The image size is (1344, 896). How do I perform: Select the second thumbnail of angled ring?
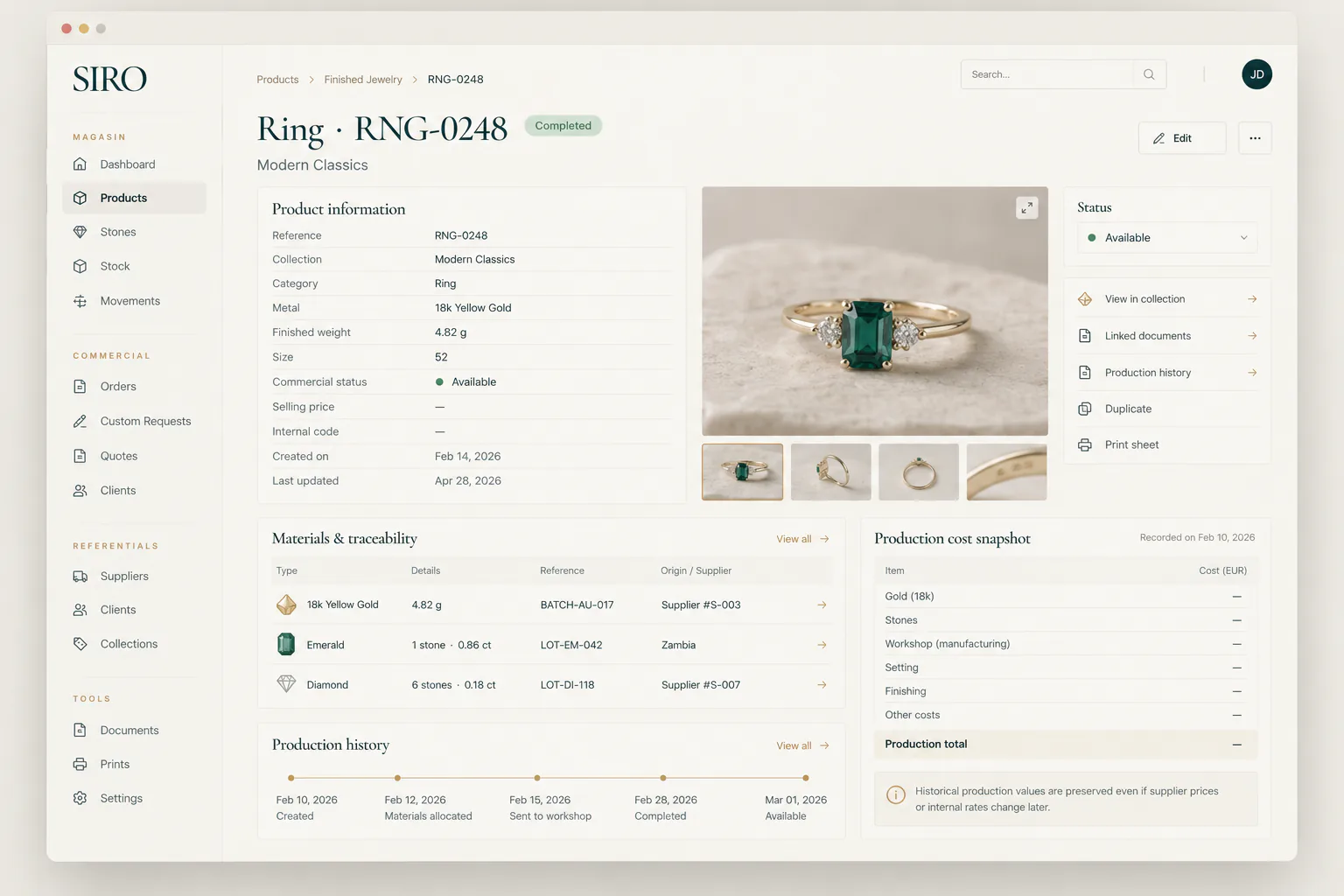(x=830, y=472)
